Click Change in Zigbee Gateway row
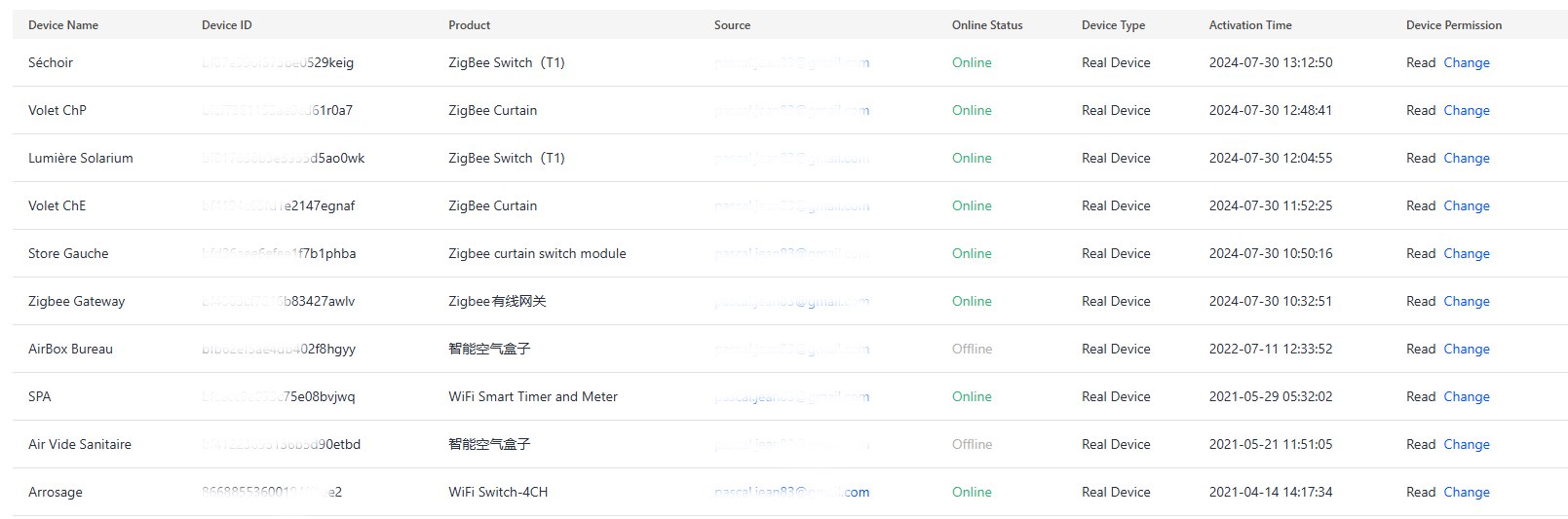The height and width of the screenshot is (519, 1568). pos(1466,301)
